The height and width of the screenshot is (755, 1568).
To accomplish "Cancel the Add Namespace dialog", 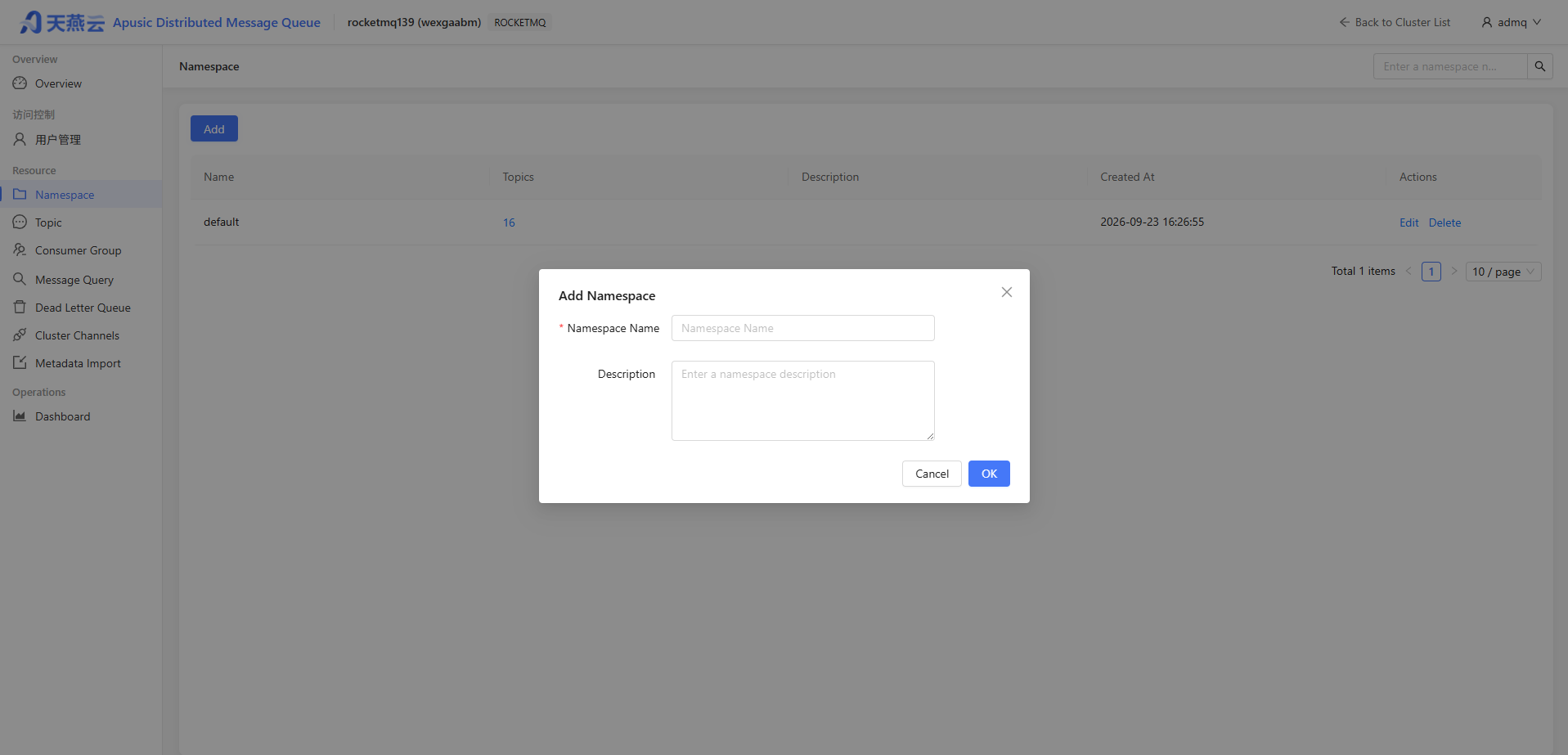I will click(x=932, y=474).
